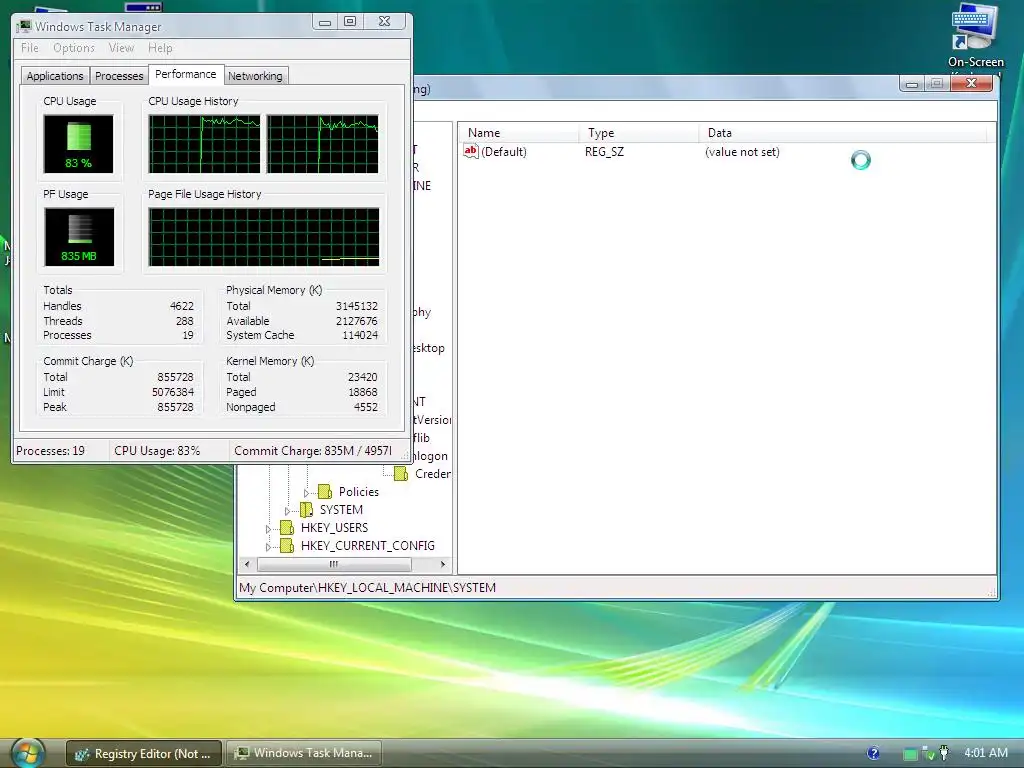The height and width of the screenshot is (768, 1024).
Task: Open the On-Screen Keyboard desktop shortcut
Action: (976, 36)
